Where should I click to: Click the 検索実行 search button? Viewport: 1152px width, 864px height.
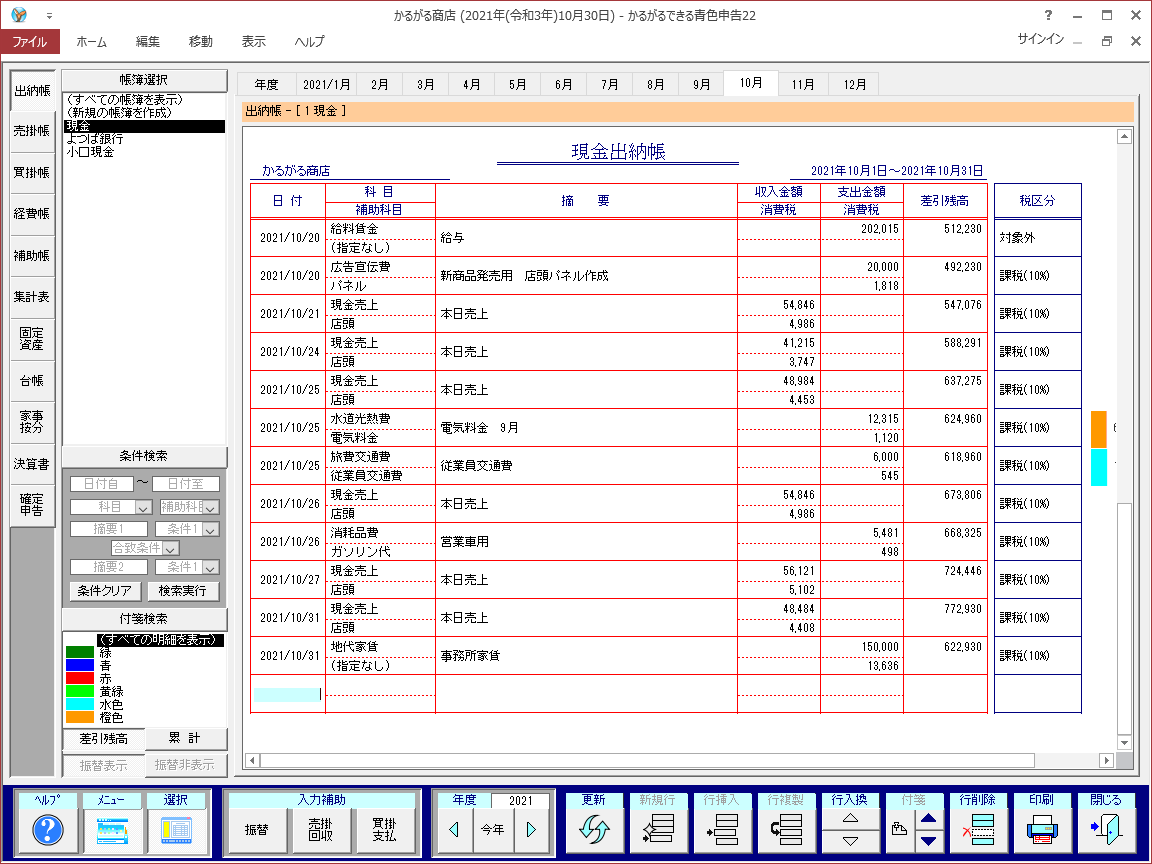click(183, 591)
